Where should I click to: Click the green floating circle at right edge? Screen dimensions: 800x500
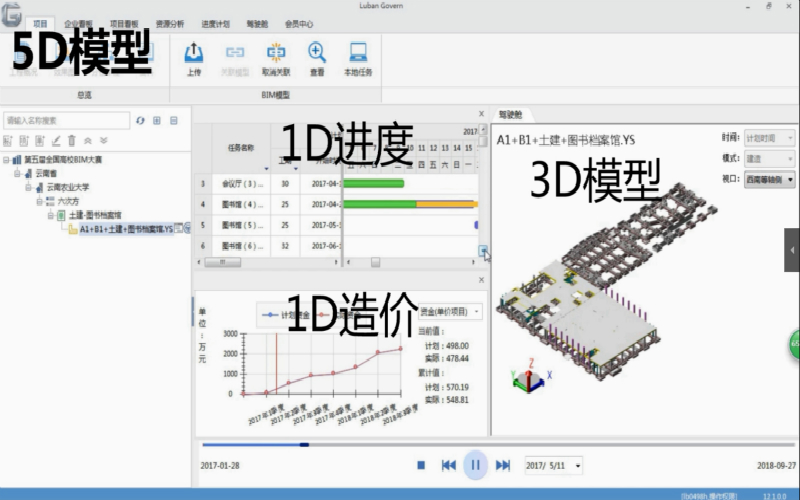(x=794, y=344)
